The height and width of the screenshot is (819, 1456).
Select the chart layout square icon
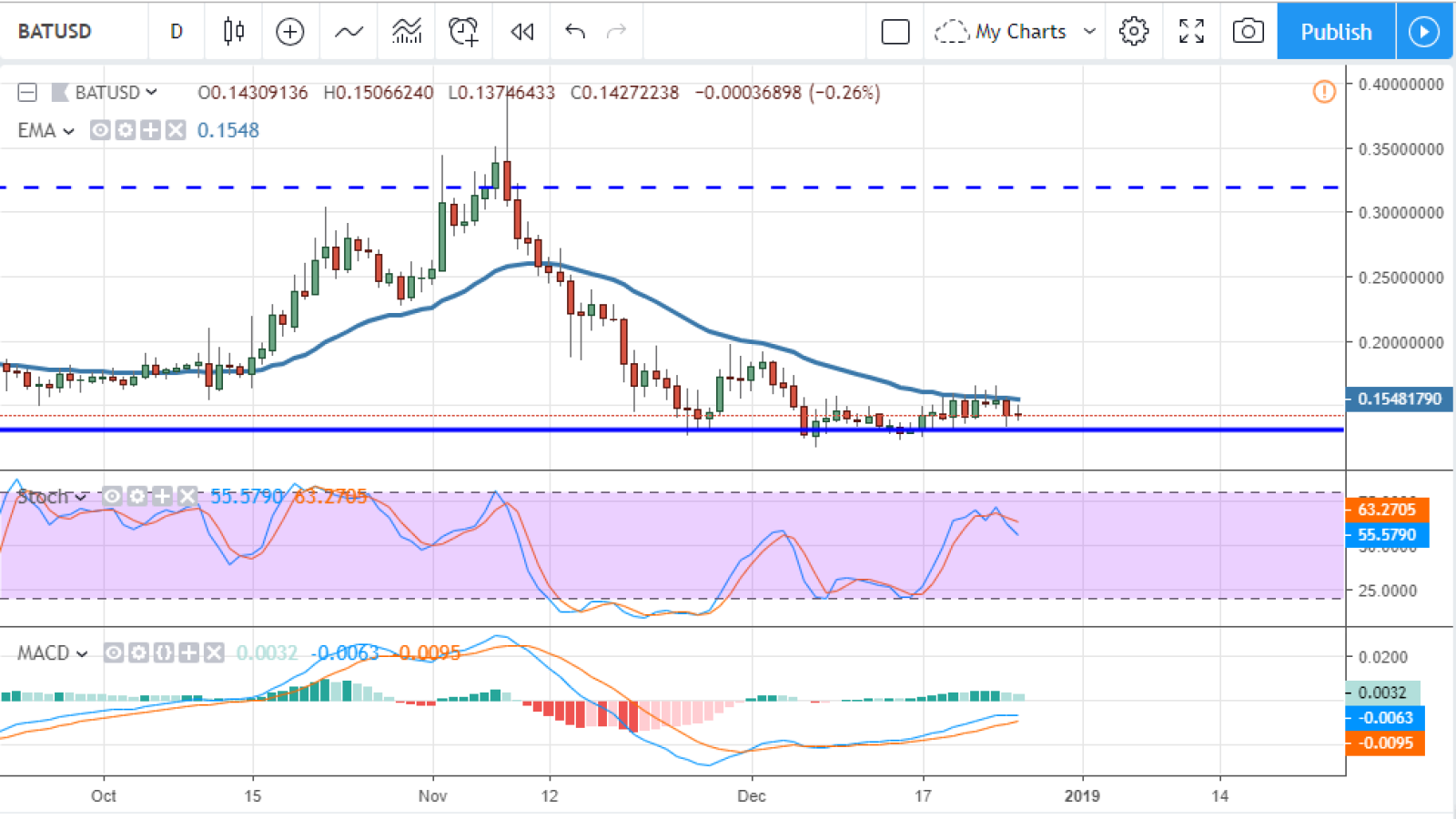point(895,32)
